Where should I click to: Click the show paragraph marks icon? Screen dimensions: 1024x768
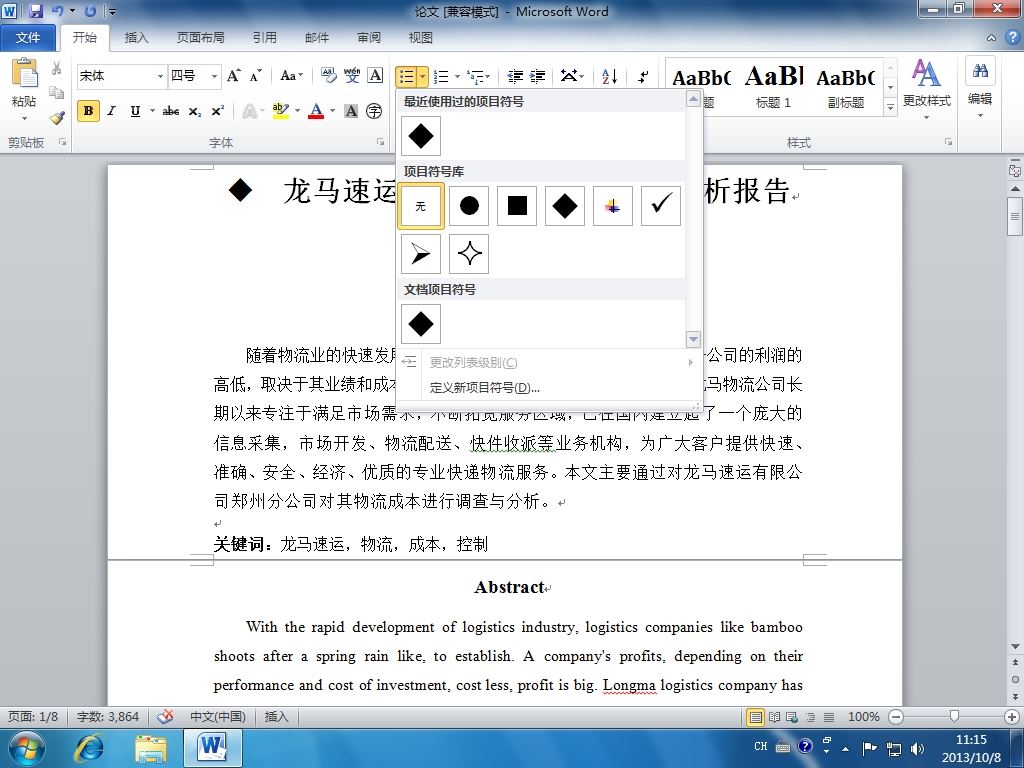click(643, 76)
